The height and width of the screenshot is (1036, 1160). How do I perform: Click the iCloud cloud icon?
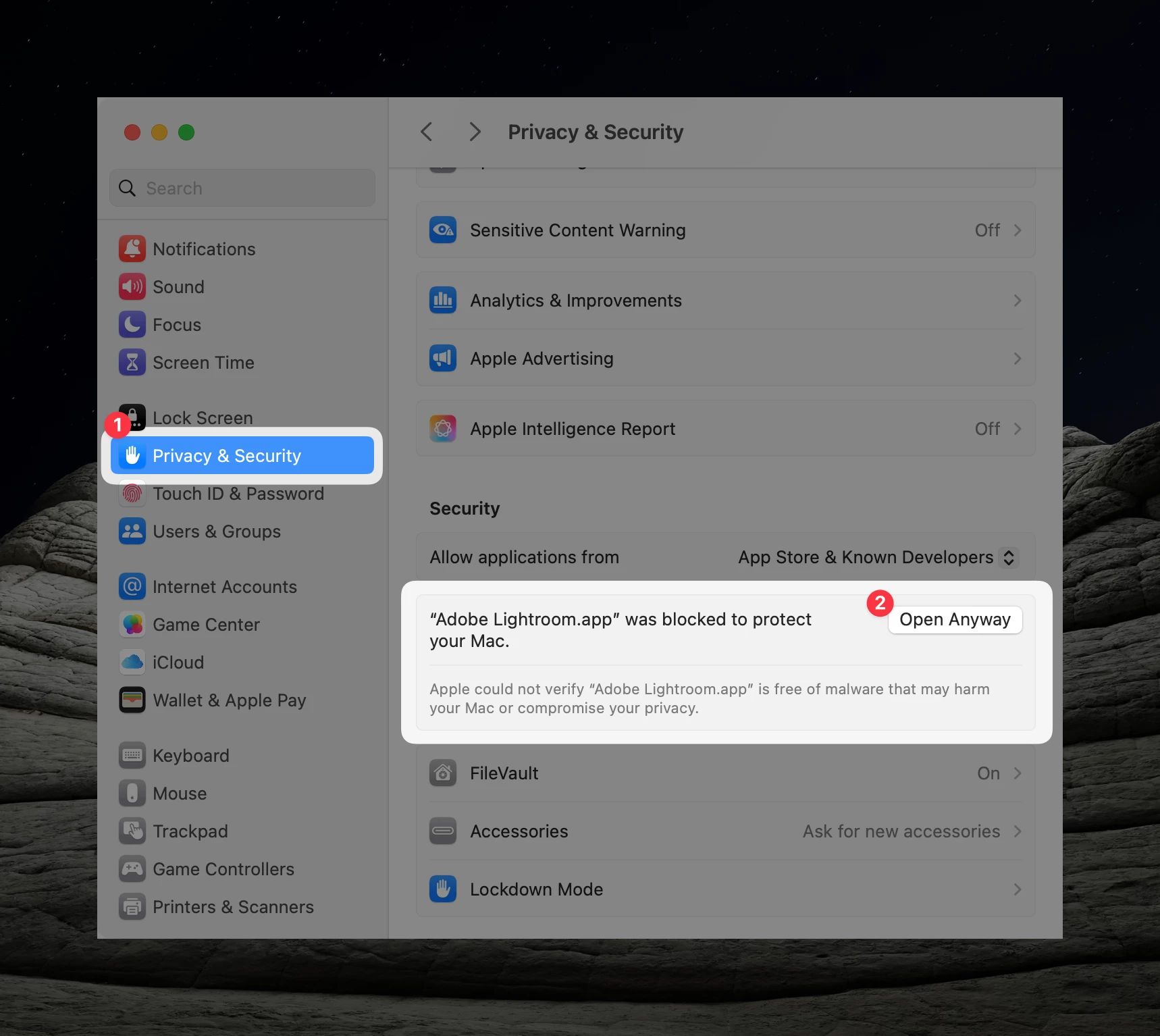(132, 663)
